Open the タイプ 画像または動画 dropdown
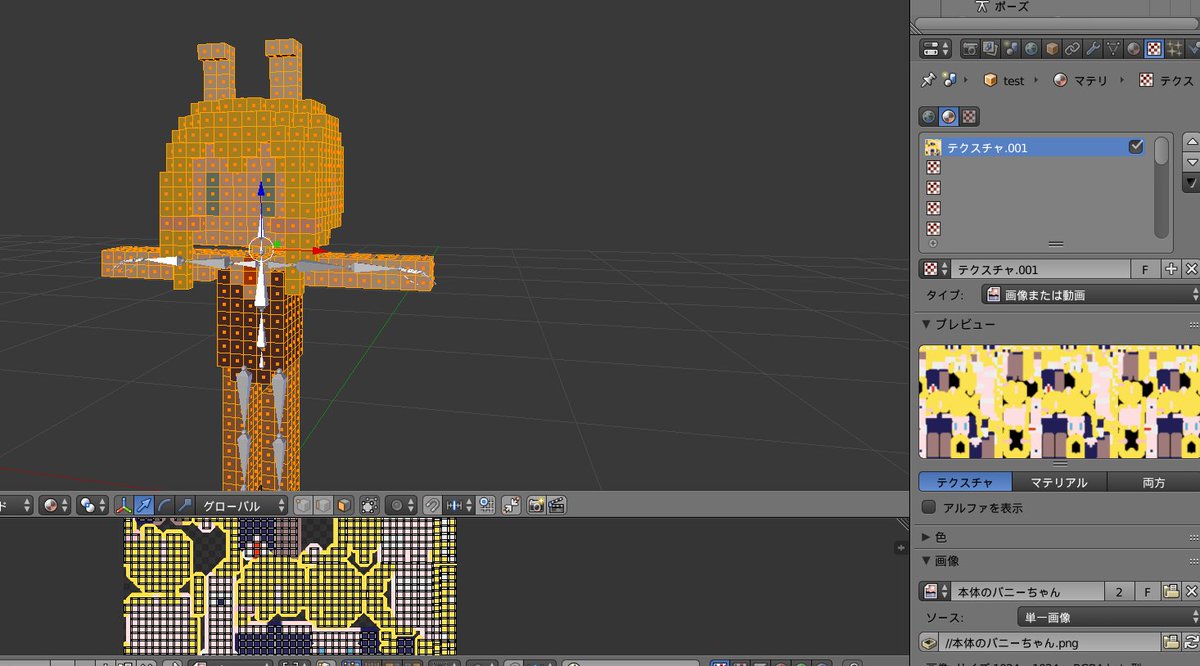The image size is (1200, 666). tap(1090, 295)
